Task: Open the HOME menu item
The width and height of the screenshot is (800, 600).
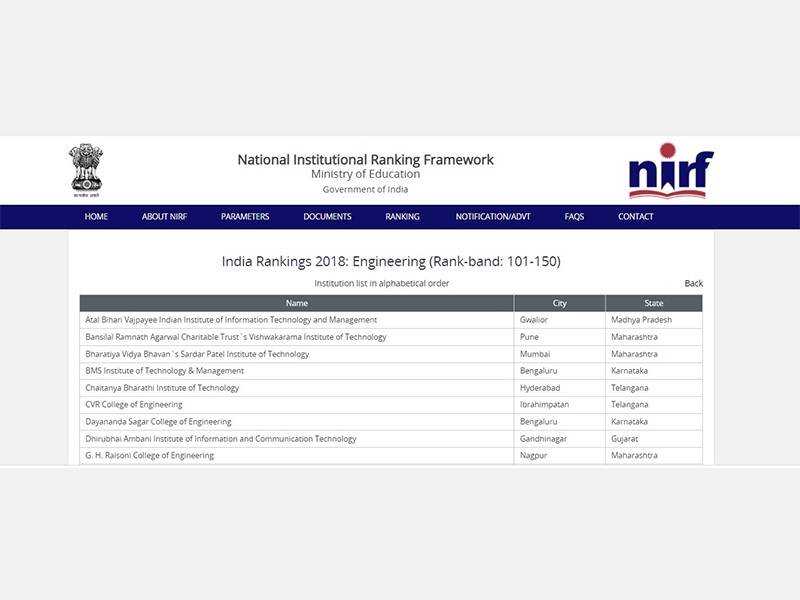Action: click(96, 216)
